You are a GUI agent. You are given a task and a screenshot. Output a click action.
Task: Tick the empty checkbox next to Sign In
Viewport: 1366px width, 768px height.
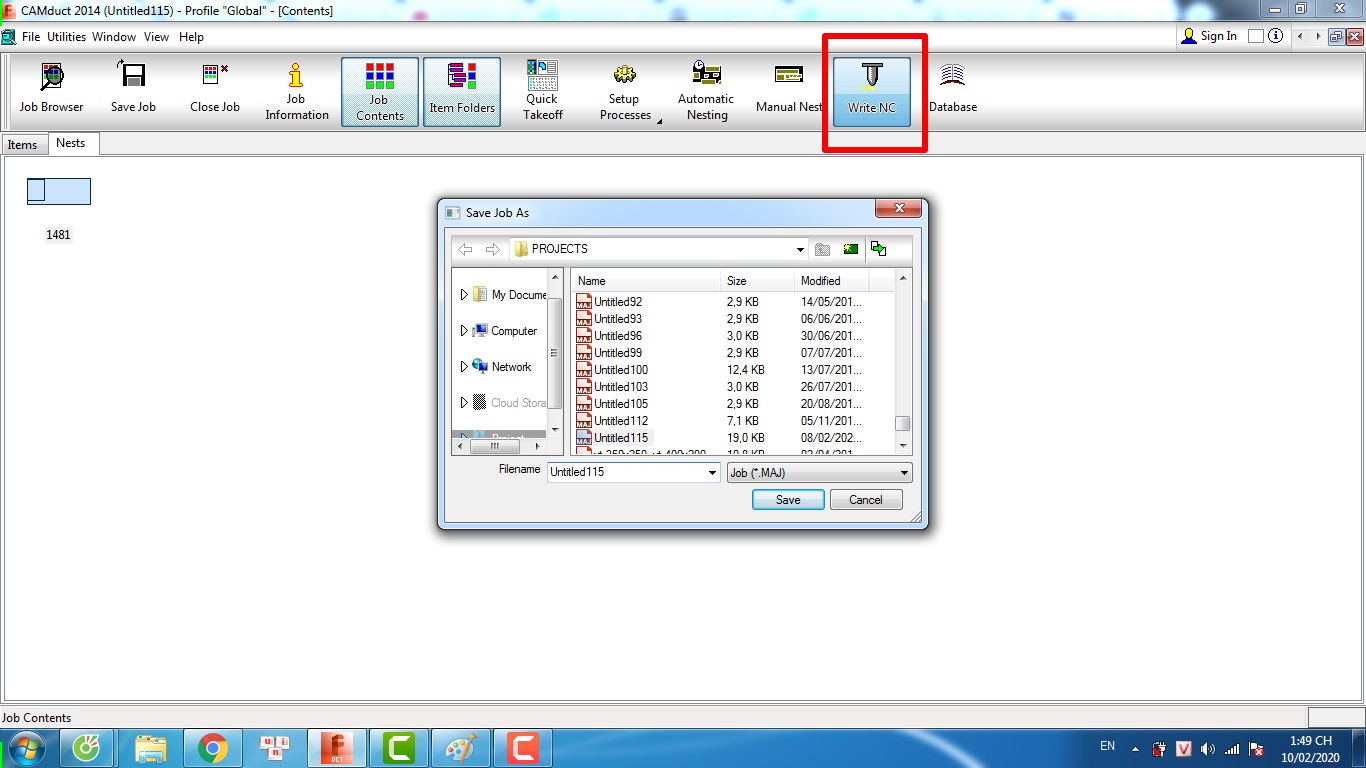click(1255, 36)
